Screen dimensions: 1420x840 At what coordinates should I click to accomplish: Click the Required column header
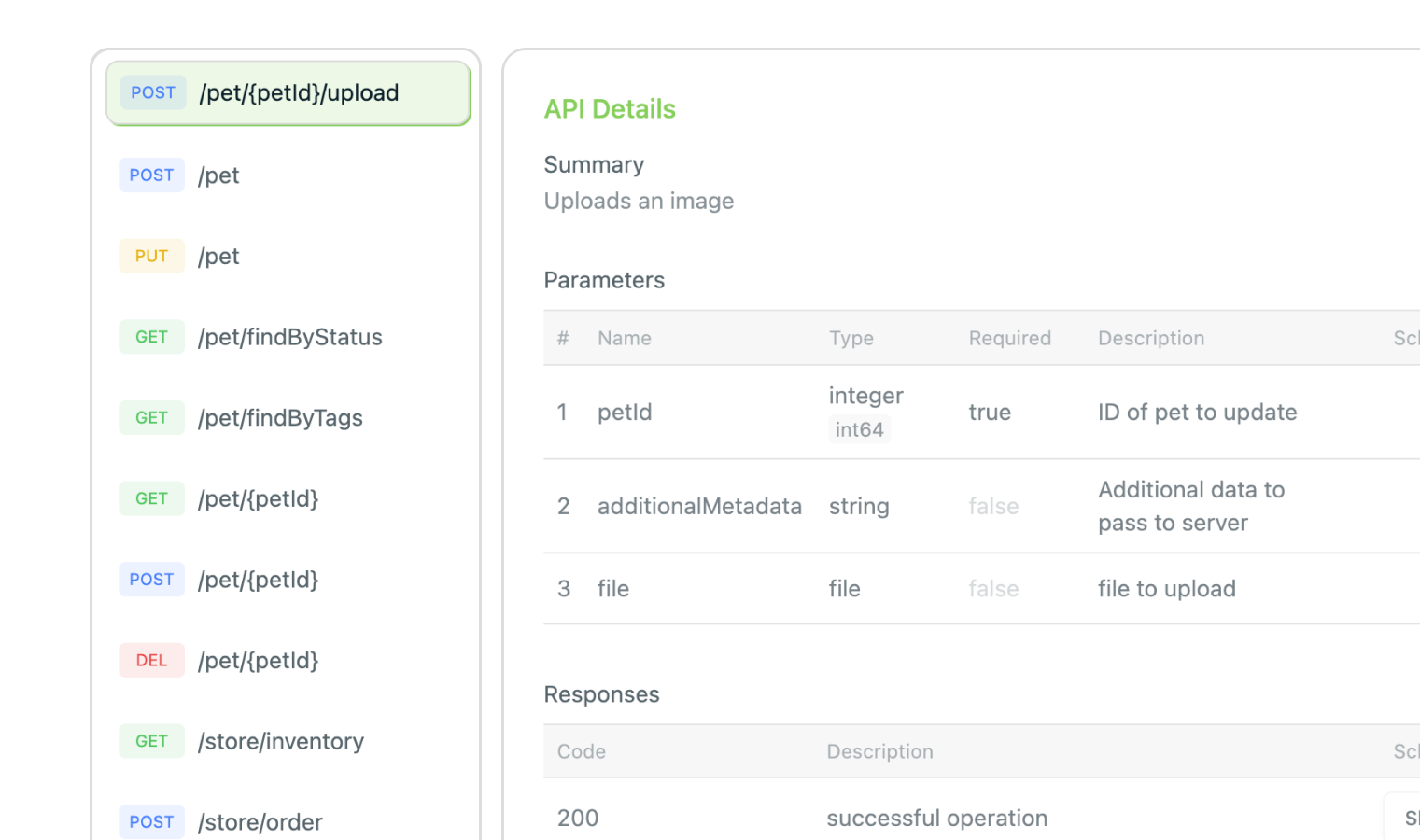[x=1010, y=338]
